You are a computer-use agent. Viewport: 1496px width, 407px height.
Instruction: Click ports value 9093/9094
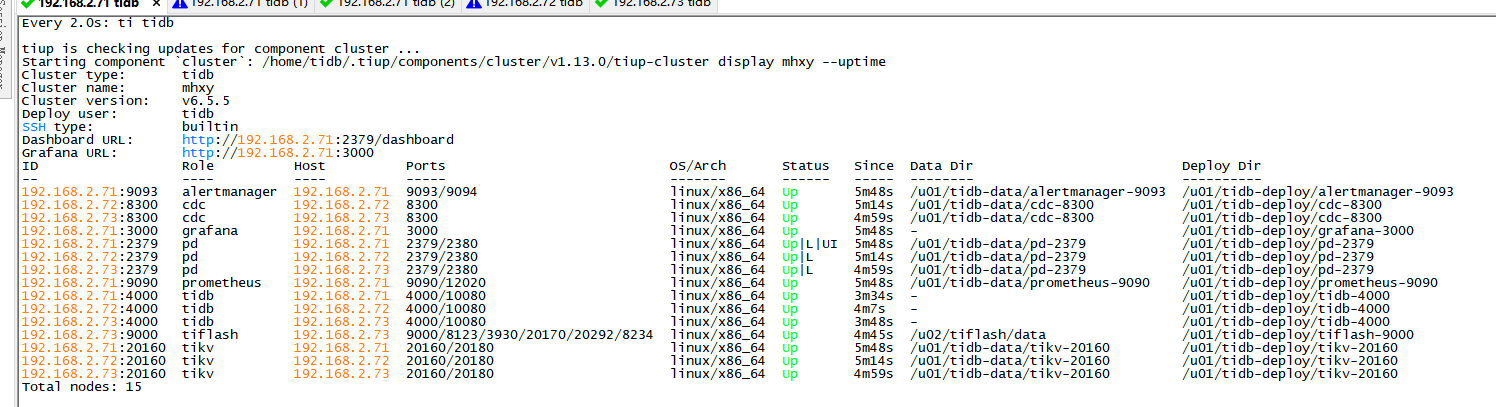(x=442, y=192)
